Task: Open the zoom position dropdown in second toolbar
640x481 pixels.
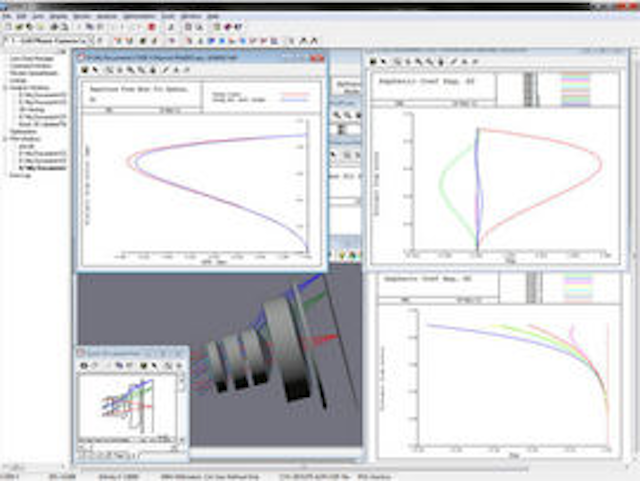Action: pyautogui.click(x=90, y=40)
